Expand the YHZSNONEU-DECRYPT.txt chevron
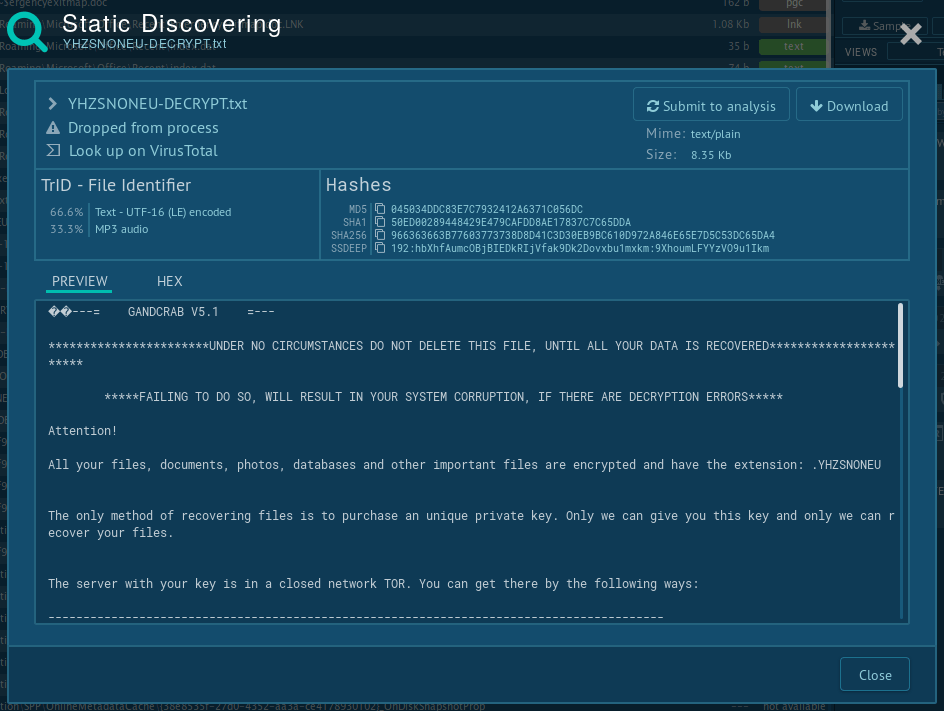This screenshot has height=711, width=944. click(x=54, y=104)
